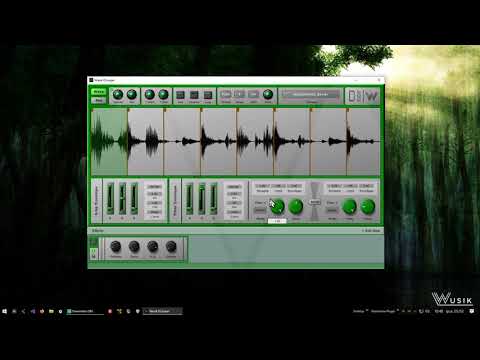The image size is (480, 360).
Task: Click the Wave Chopper taskbar button
Action: [x=163, y=311]
